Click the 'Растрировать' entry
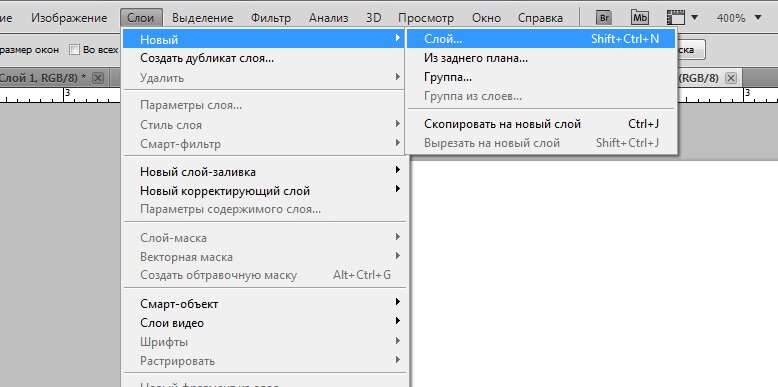 pos(264,361)
